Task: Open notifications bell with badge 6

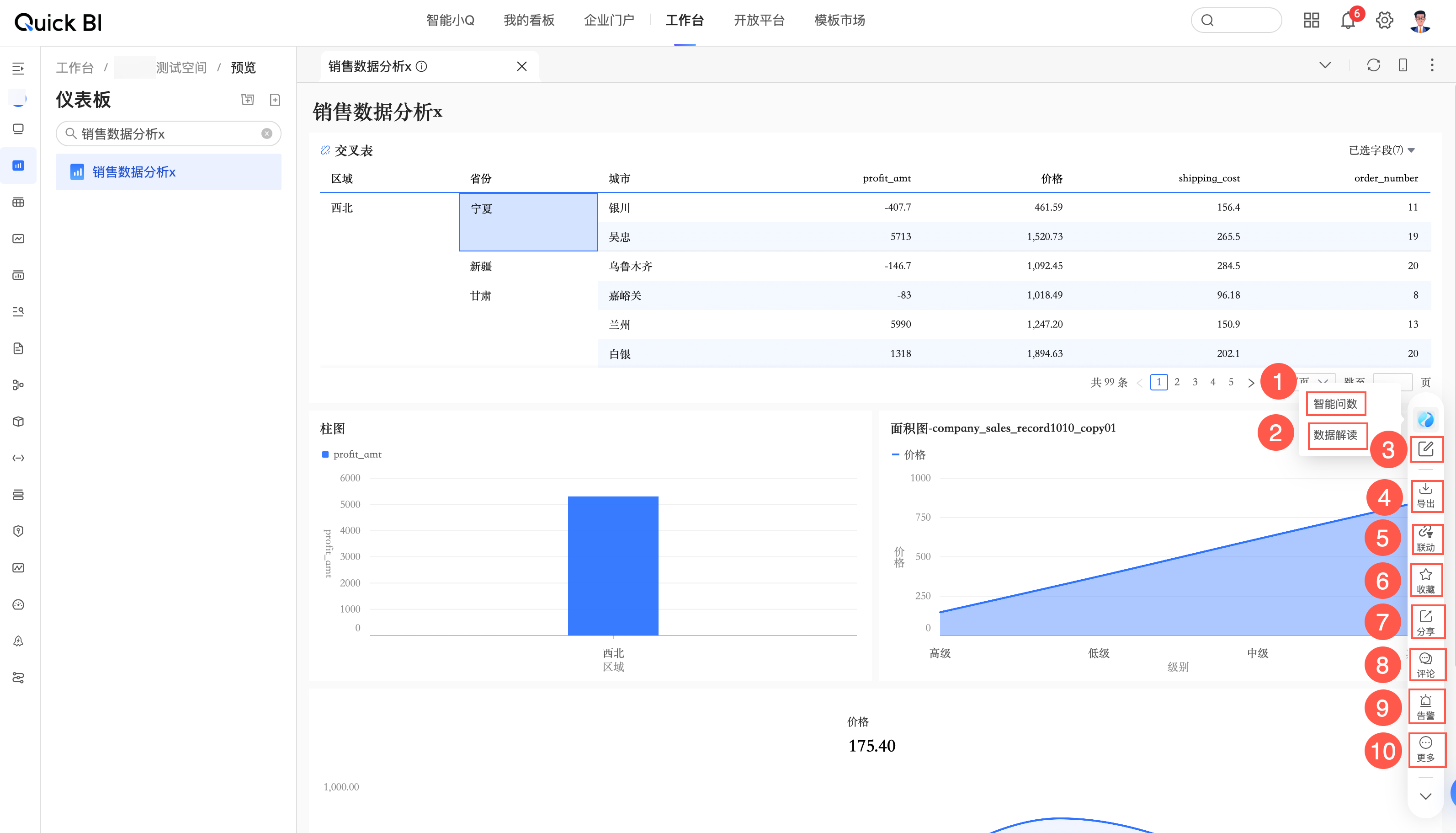Action: tap(1348, 21)
